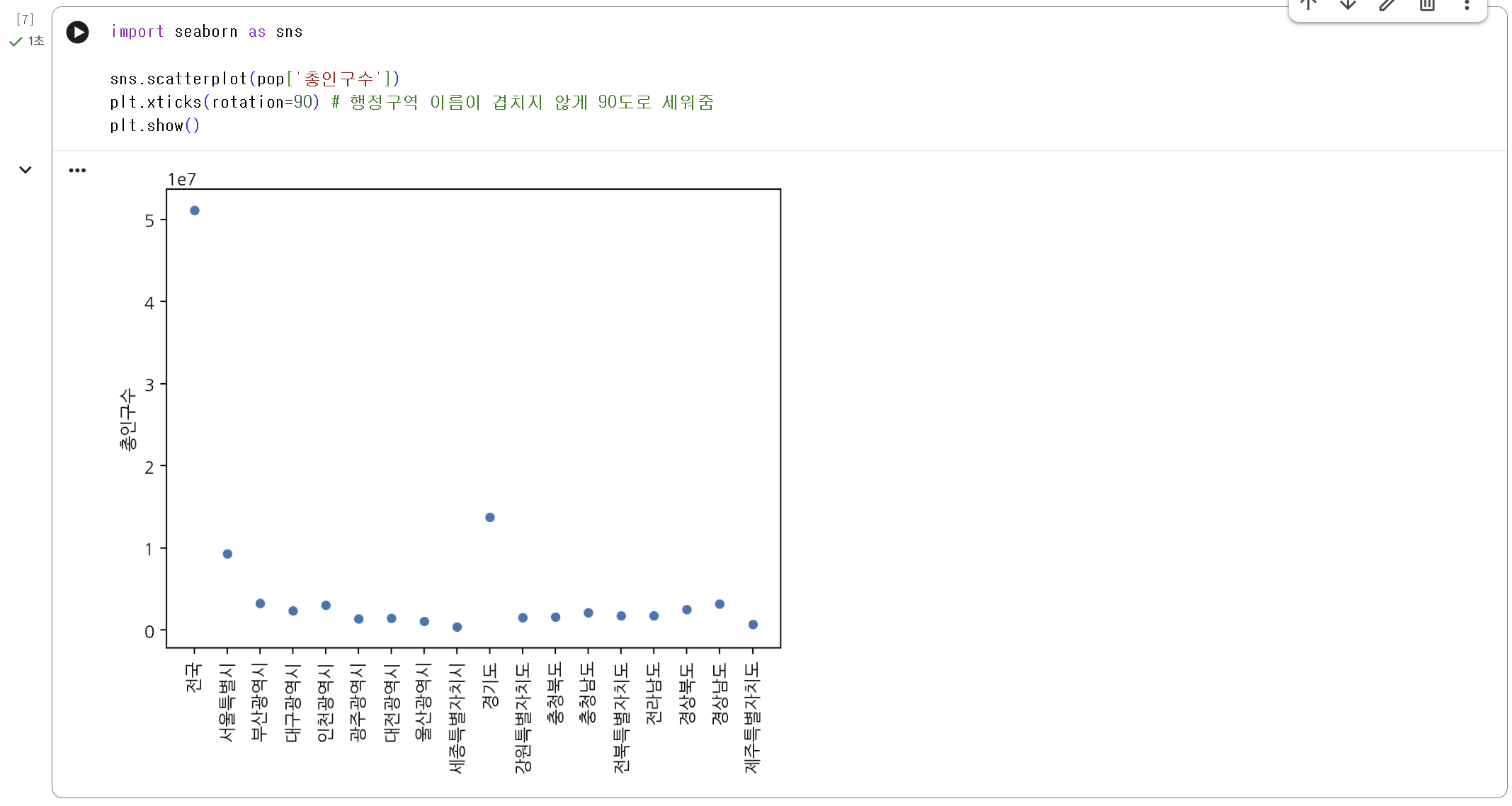Click the plt.show() line
The height and width of the screenshot is (806, 1512).
point(154,126)
